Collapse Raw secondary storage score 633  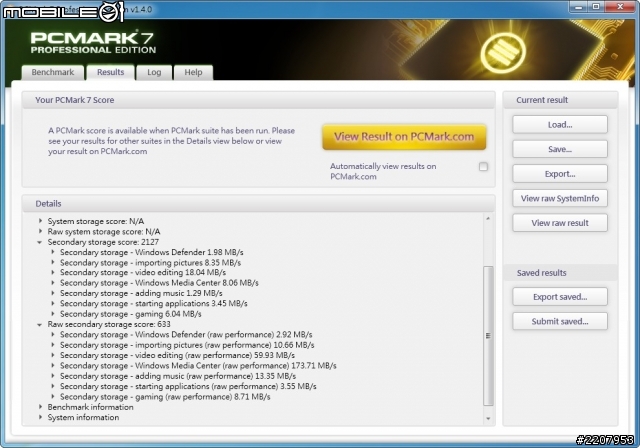(40, 324)
